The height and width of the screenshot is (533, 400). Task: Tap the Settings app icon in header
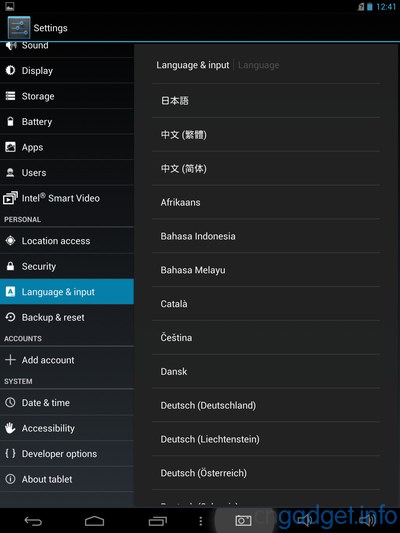click(19, 28)
